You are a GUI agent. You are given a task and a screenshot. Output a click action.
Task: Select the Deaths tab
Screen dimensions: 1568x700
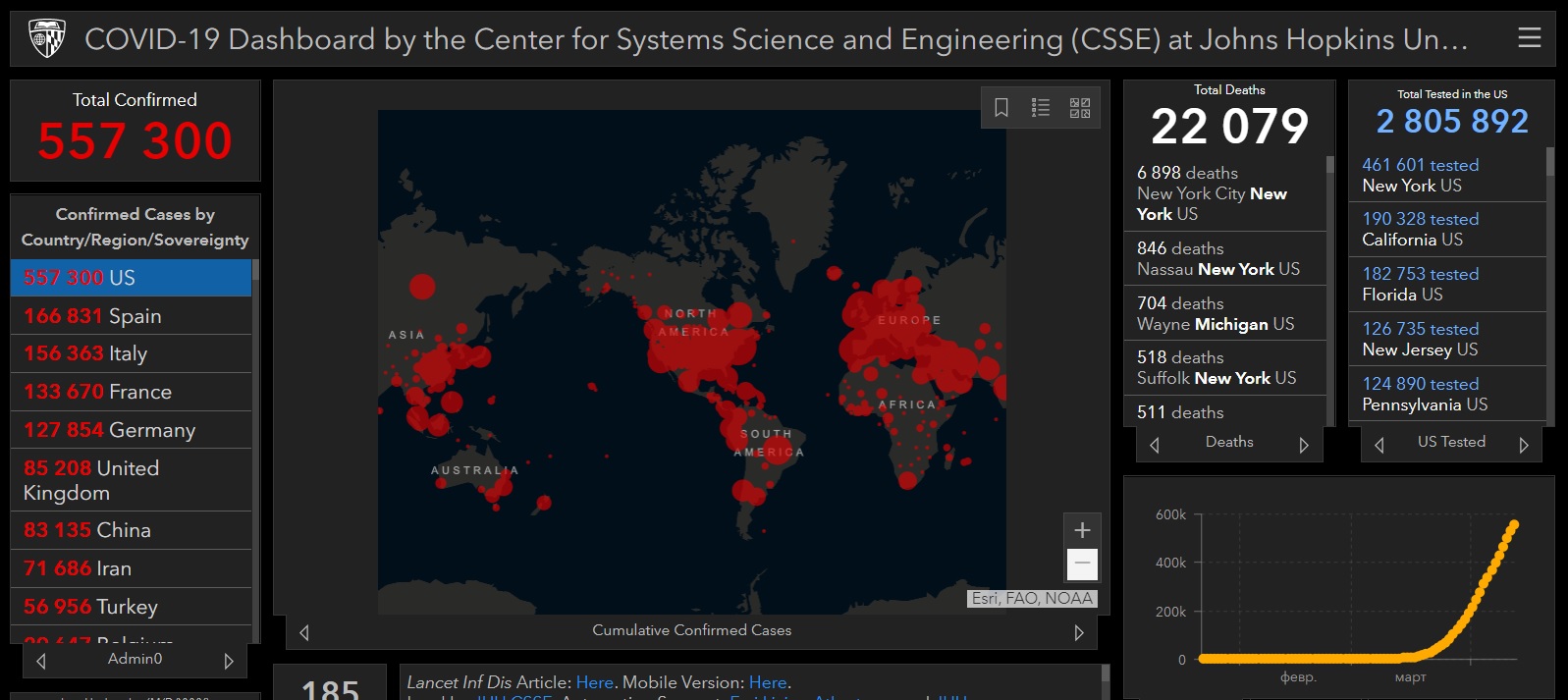1229,442
